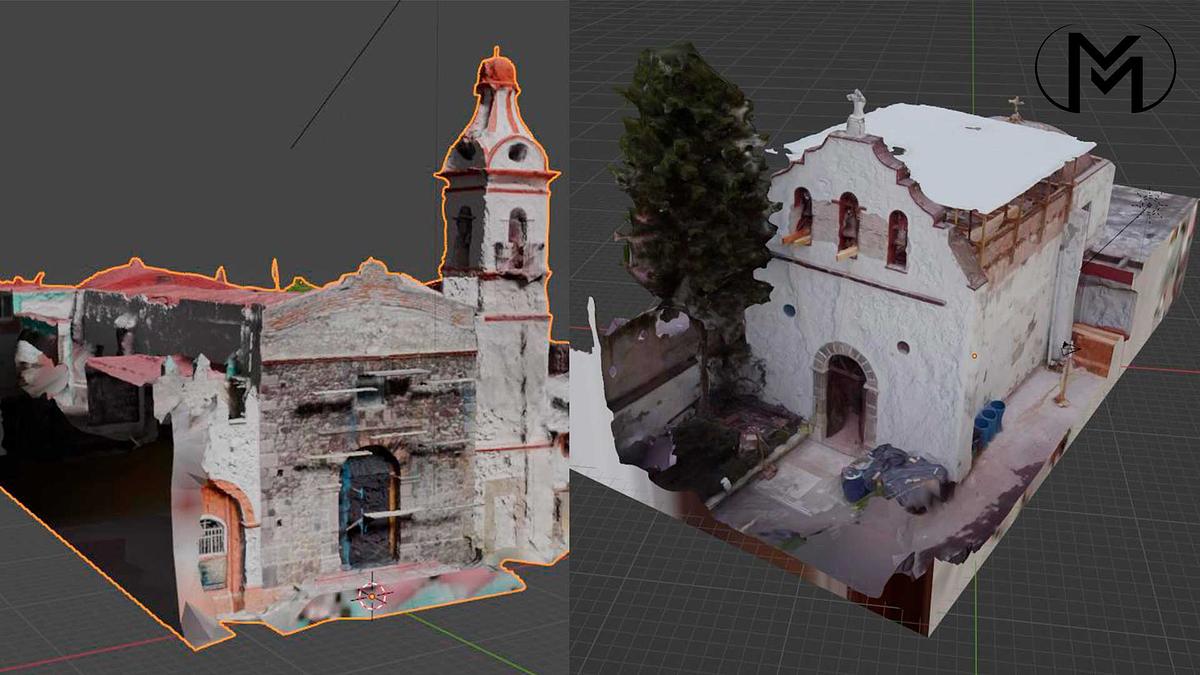Select the camera object beside the white church

point(1069,349)
